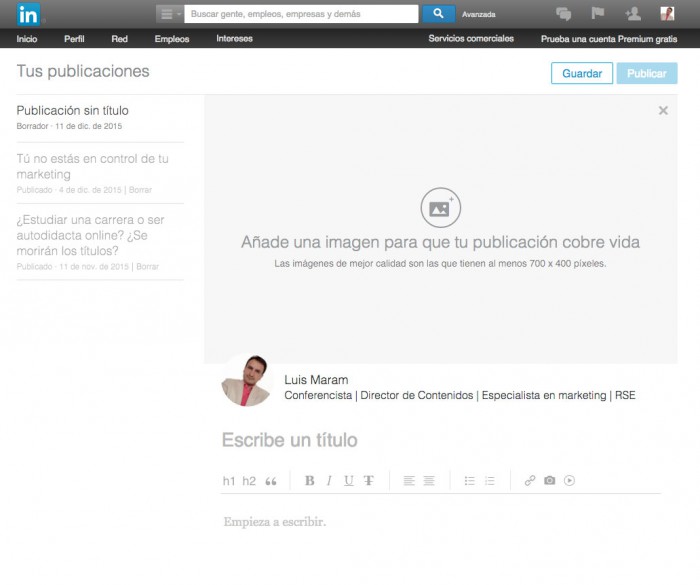Click 'Prueba una cuenta Premium gratis'
The image size is (700, 585).
(609, 39)
